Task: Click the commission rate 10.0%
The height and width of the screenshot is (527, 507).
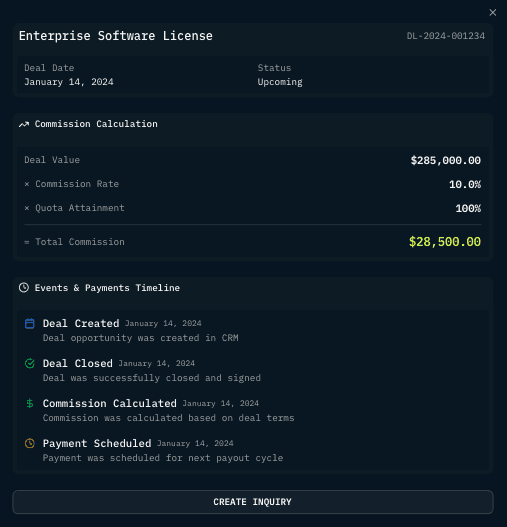Action: click(x=465, y=185)
